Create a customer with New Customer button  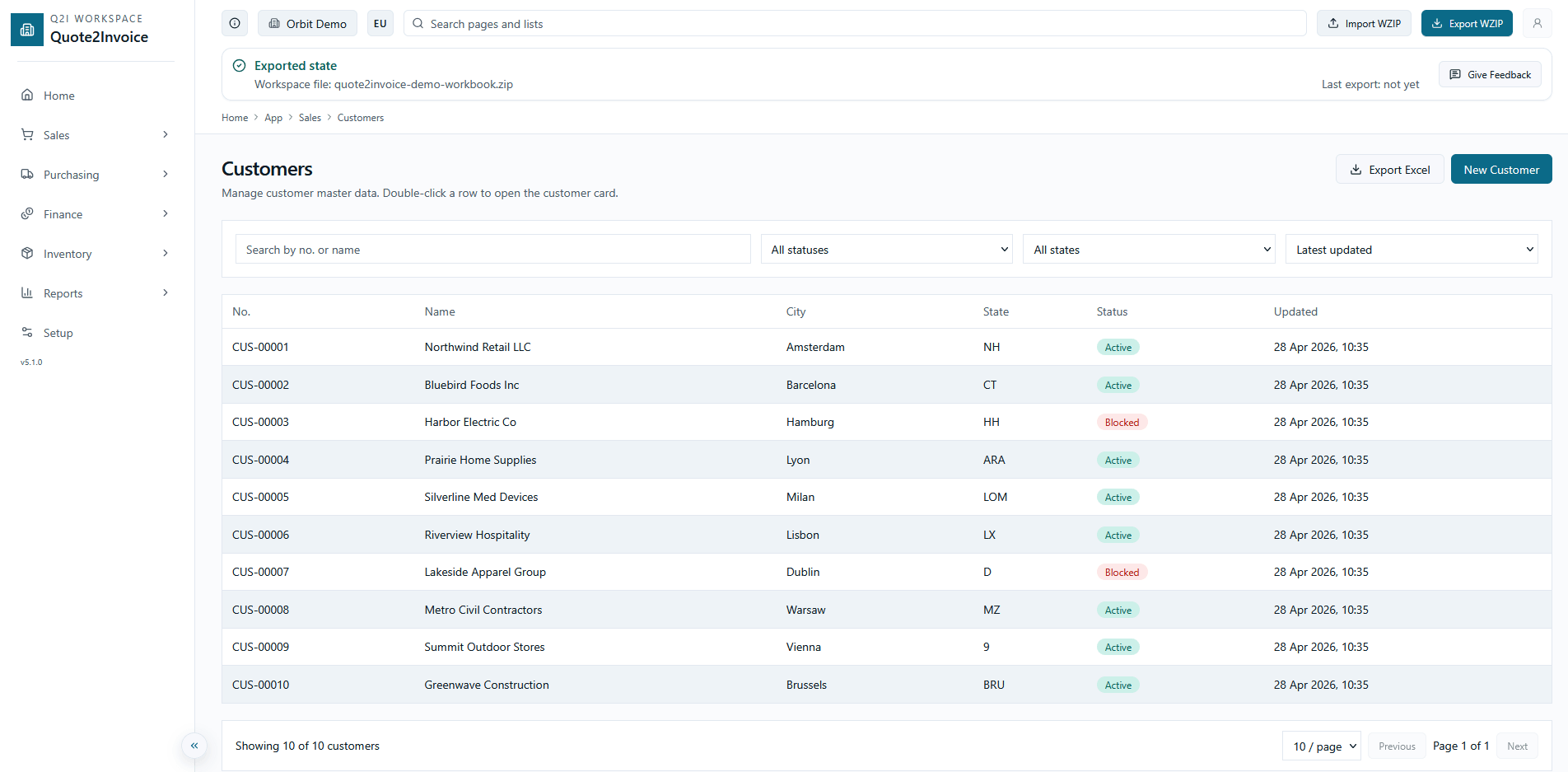tap(1500, 169)
